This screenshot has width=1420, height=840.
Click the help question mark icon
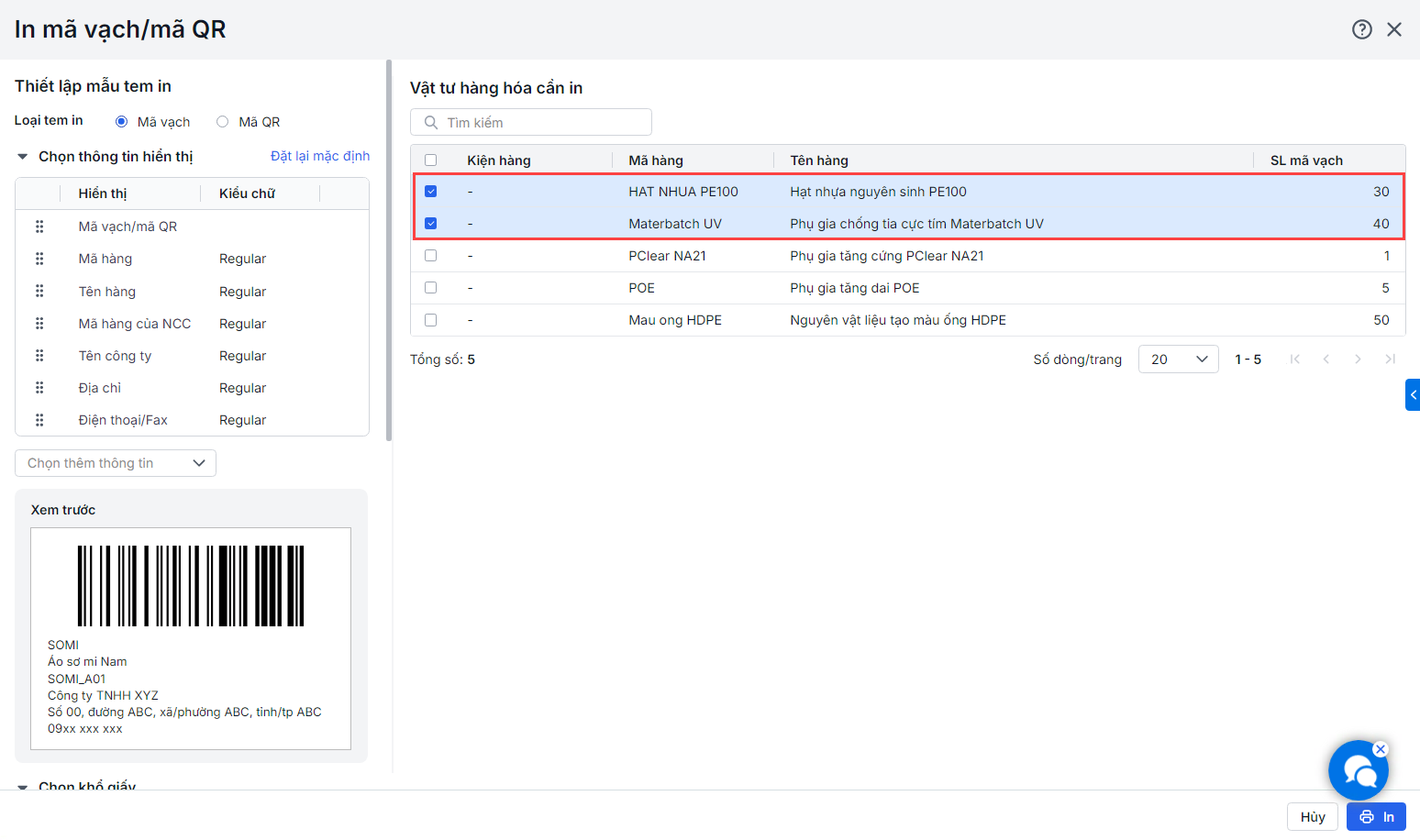[x=1362, y=29]
